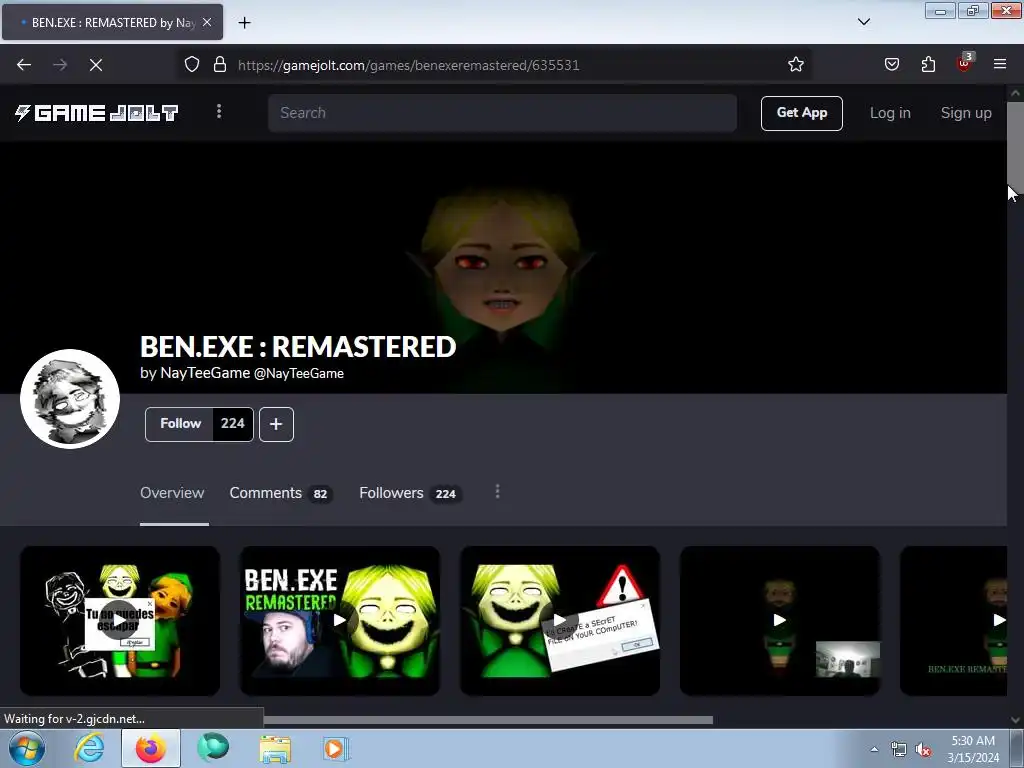Viewport: 1024px width, 768px height.
Task: Launch Internet Explorer from taskbar
Action: click(x=89, y=748)
